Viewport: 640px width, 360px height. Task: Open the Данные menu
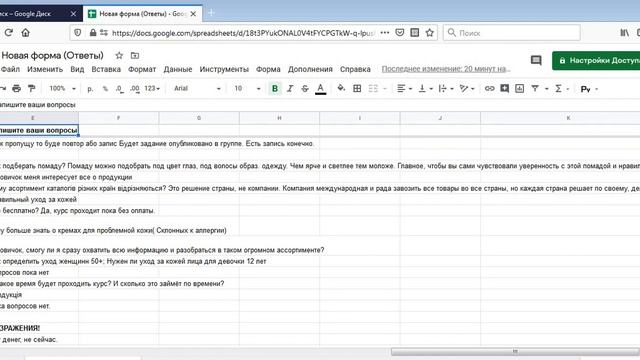coord(178,69)
